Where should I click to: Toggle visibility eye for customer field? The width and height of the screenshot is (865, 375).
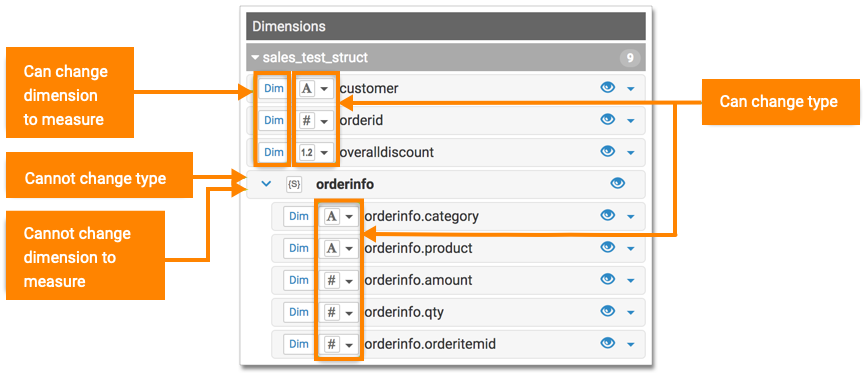click(x=607, y=87)
